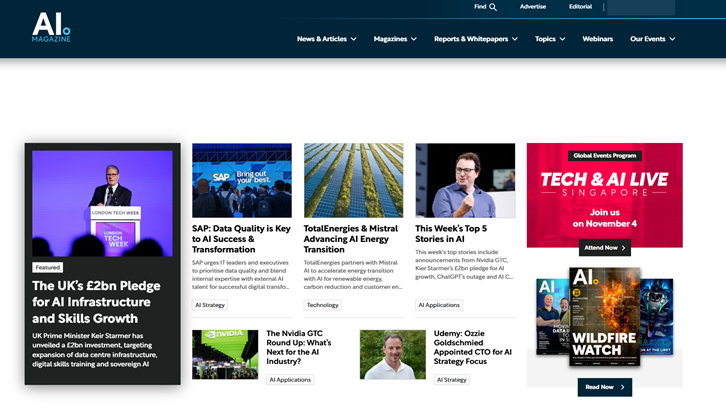726x410 pixels.
Task: Open The UK's £2bn Pledge article headline
Action: click(96, 302)
